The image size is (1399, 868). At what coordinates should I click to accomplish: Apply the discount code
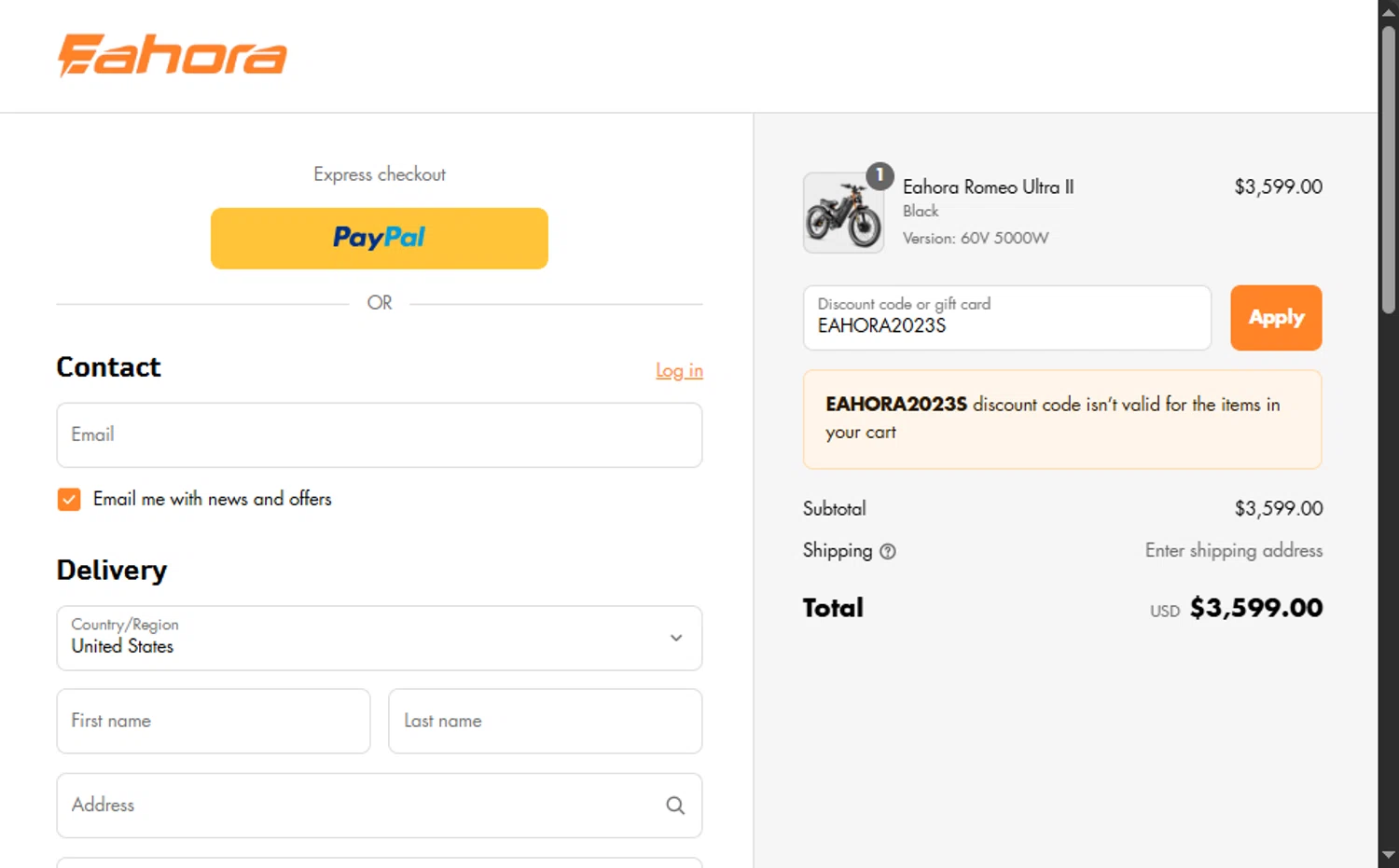(x=1276, y=318)
